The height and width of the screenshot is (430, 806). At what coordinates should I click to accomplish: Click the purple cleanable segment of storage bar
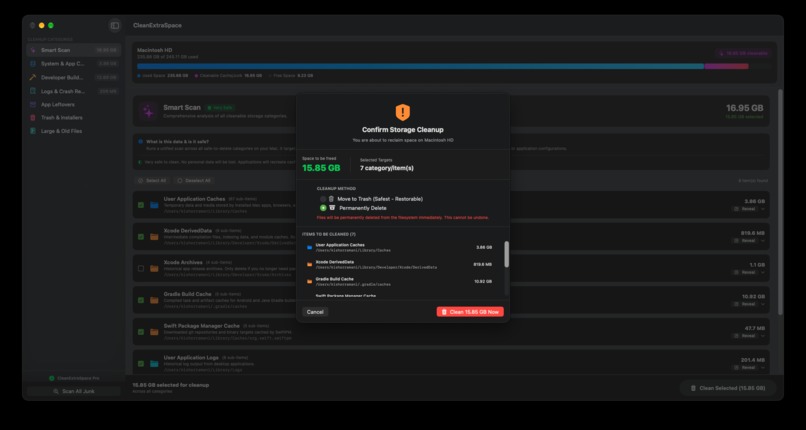pos(726,66)
